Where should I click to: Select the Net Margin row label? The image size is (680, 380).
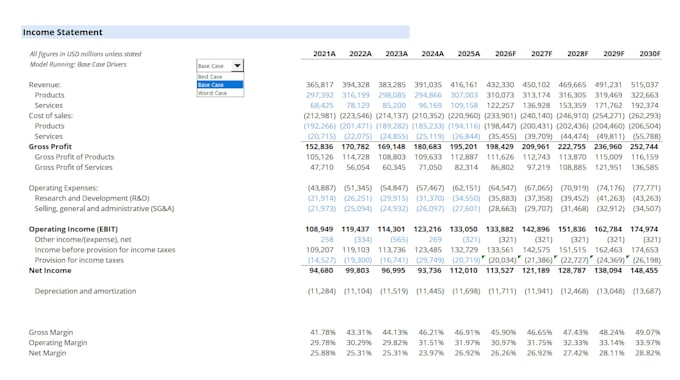coord(47,353)
